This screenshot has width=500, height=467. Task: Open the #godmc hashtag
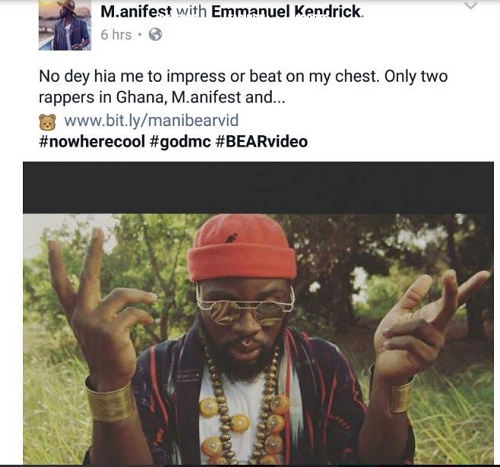point(180,141)
